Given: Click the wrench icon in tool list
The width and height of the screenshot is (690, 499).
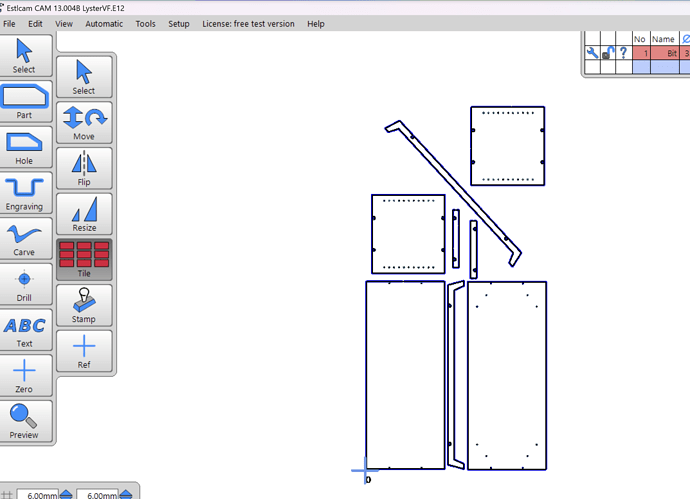Looking at the screenshot, I should [592, 53].
